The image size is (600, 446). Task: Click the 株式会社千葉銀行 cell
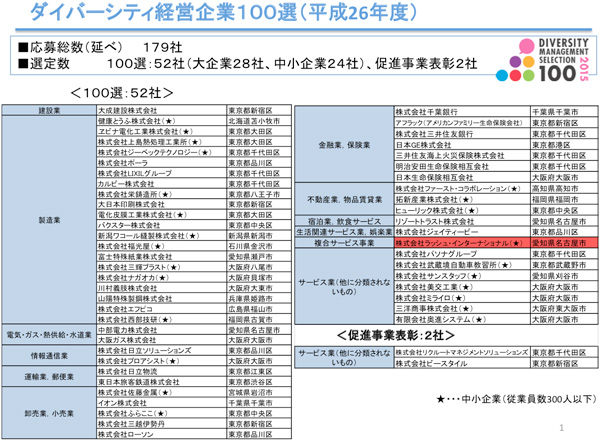462,112
